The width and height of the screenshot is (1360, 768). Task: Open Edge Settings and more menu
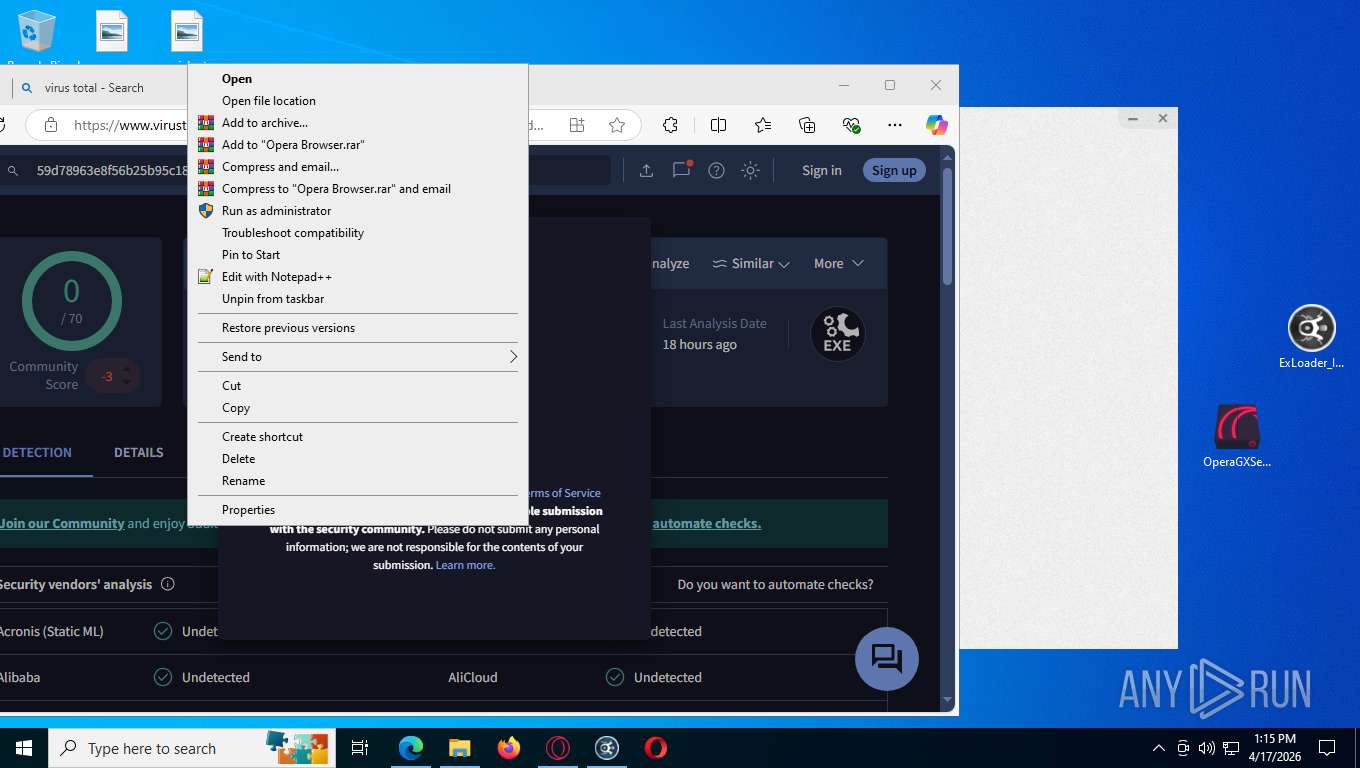[895, 125]
